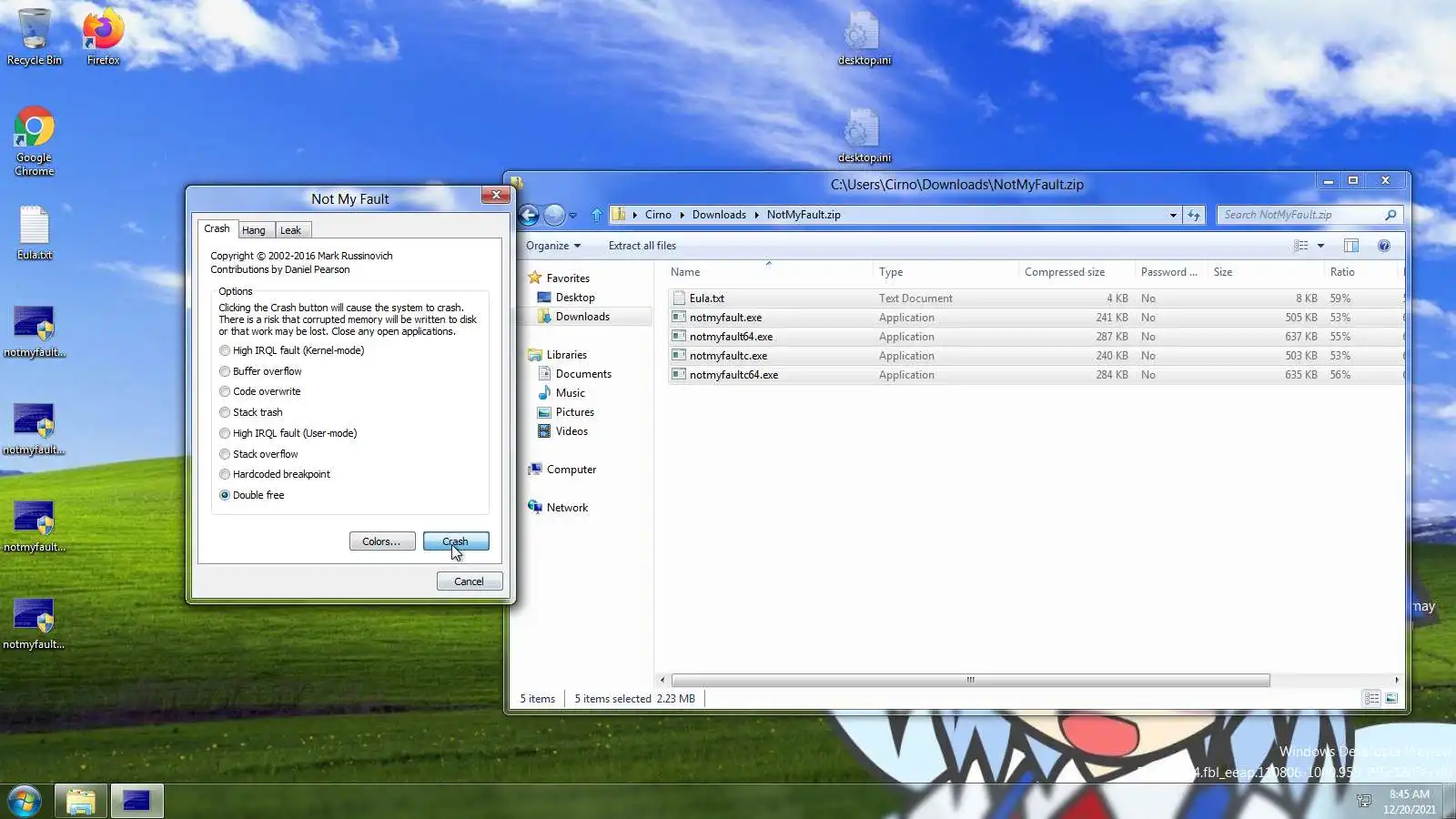Screen dimensions: 1456x819
Task: Sort files by the Type column header
Action: (x=945, y=272)
